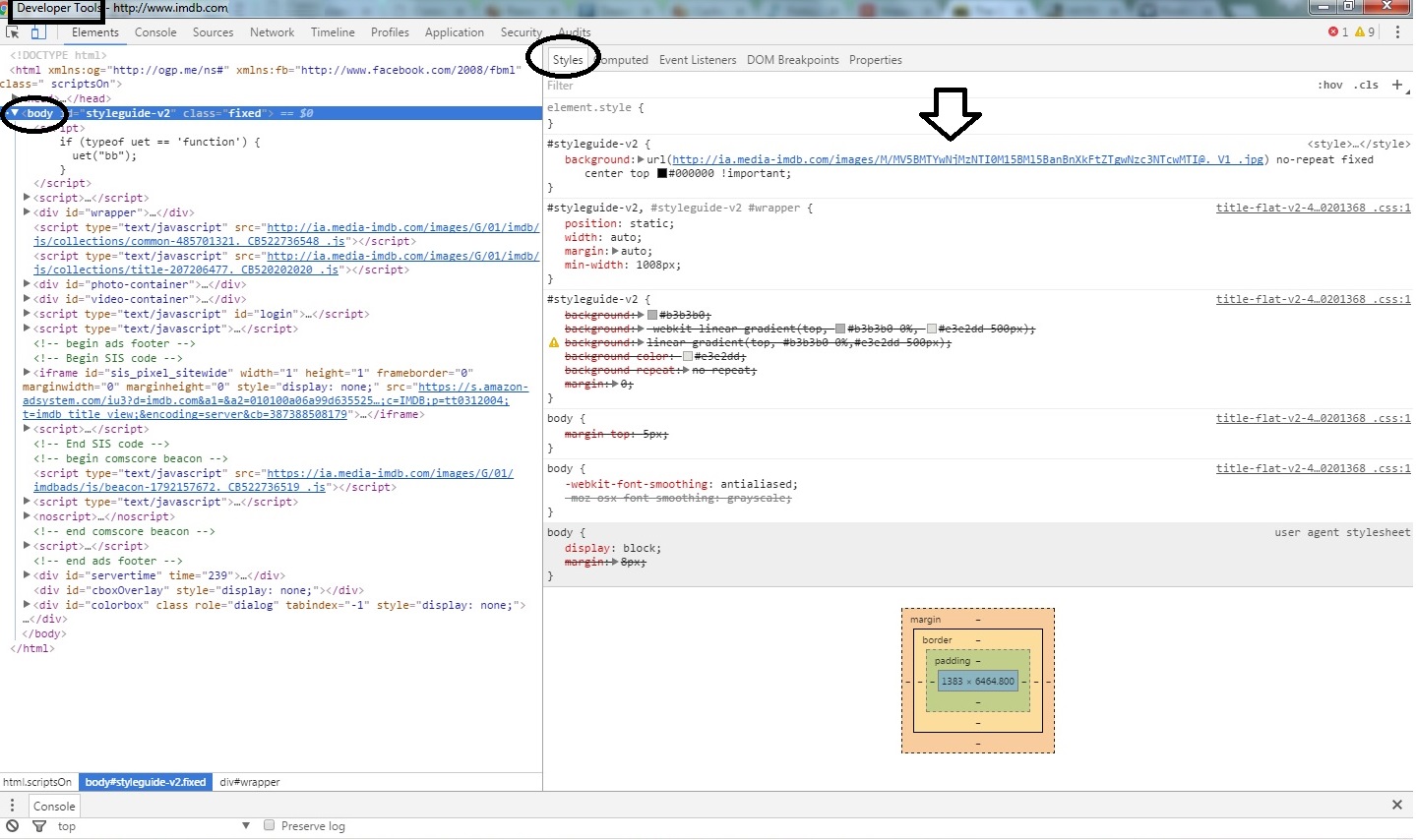Click the yellow warning count icon
Viewport: 1416px width, 840px height.
pyautogui.click(x=1360, y=32)
